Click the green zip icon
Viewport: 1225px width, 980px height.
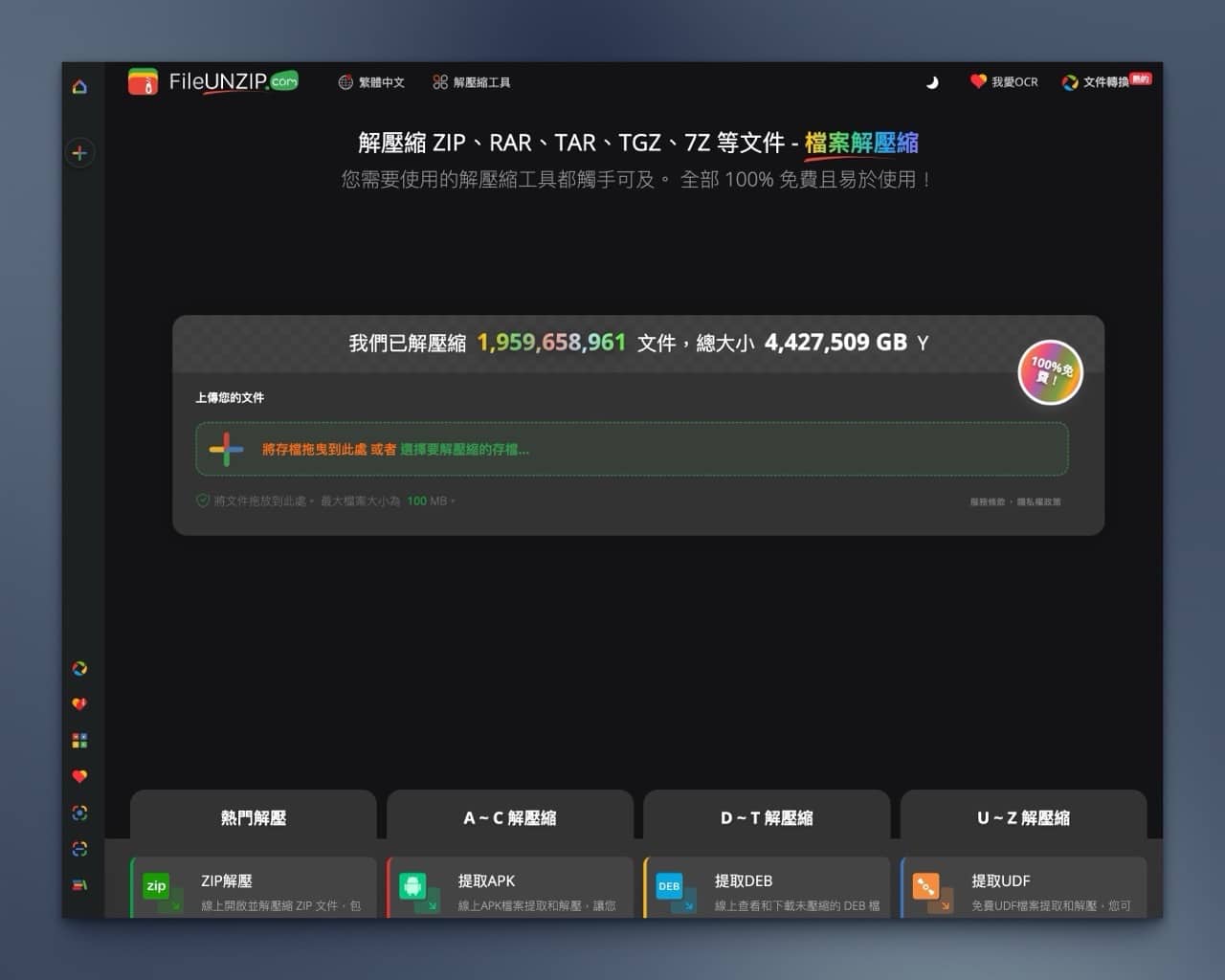pos(156,886)
